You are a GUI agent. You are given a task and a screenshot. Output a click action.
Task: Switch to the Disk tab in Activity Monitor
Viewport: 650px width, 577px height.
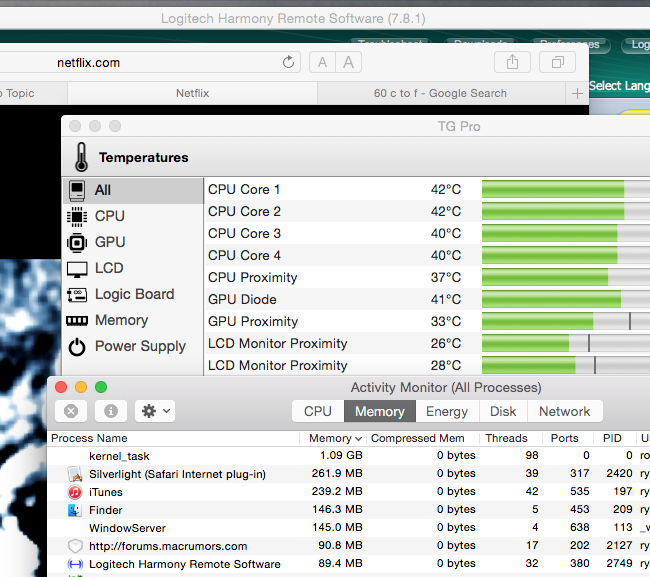point(503,411)
